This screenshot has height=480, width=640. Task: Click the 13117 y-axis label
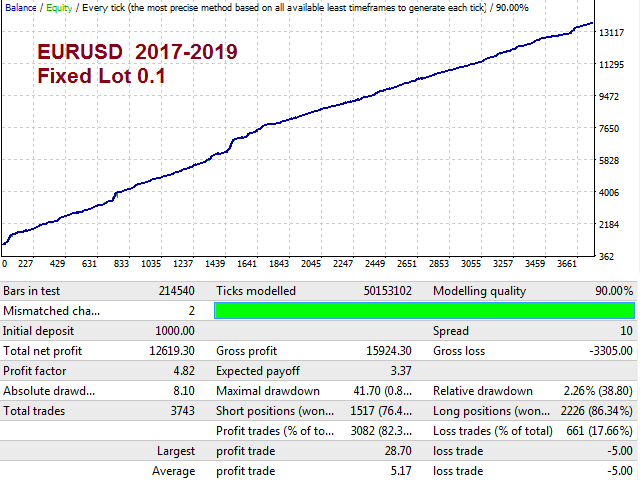(611, 32)
